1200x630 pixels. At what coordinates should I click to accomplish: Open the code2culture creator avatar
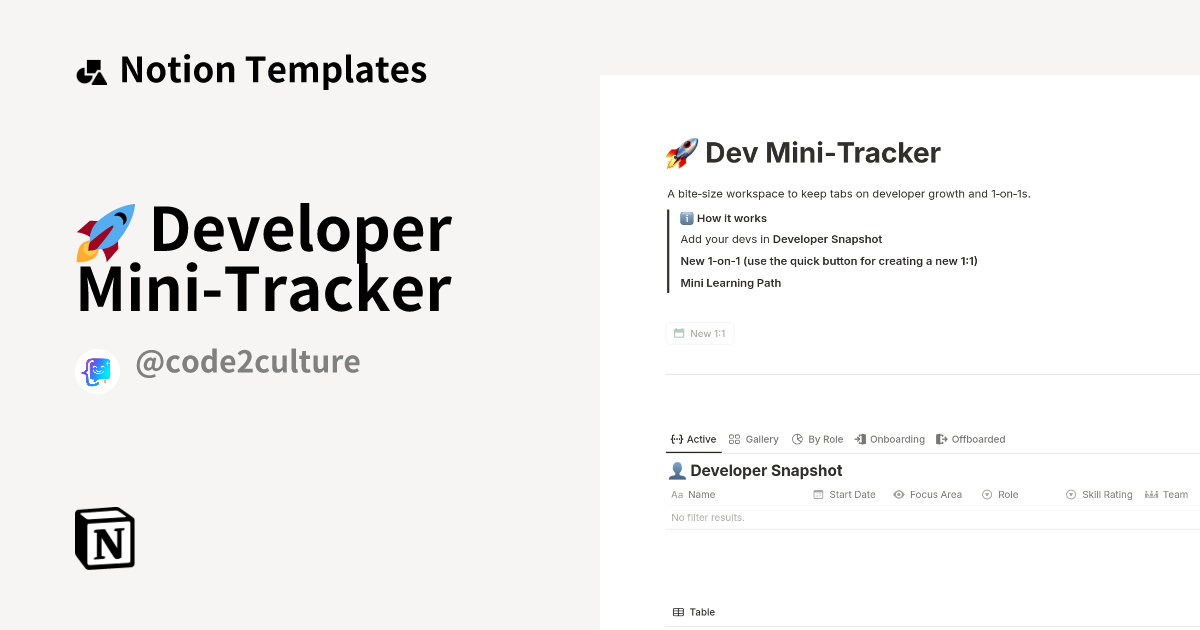[x=98, y=371]
